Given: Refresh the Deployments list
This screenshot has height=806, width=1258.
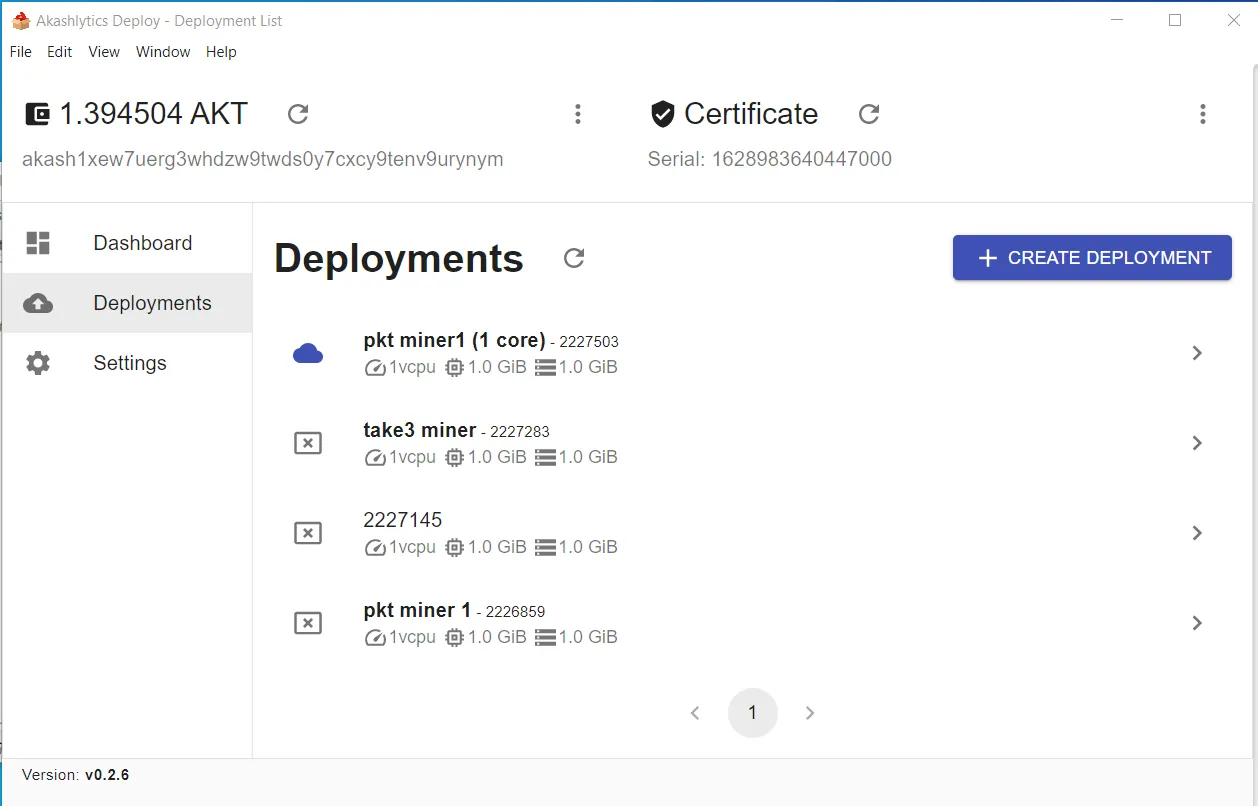Looking at the screenshot, I should coord(574,258).
